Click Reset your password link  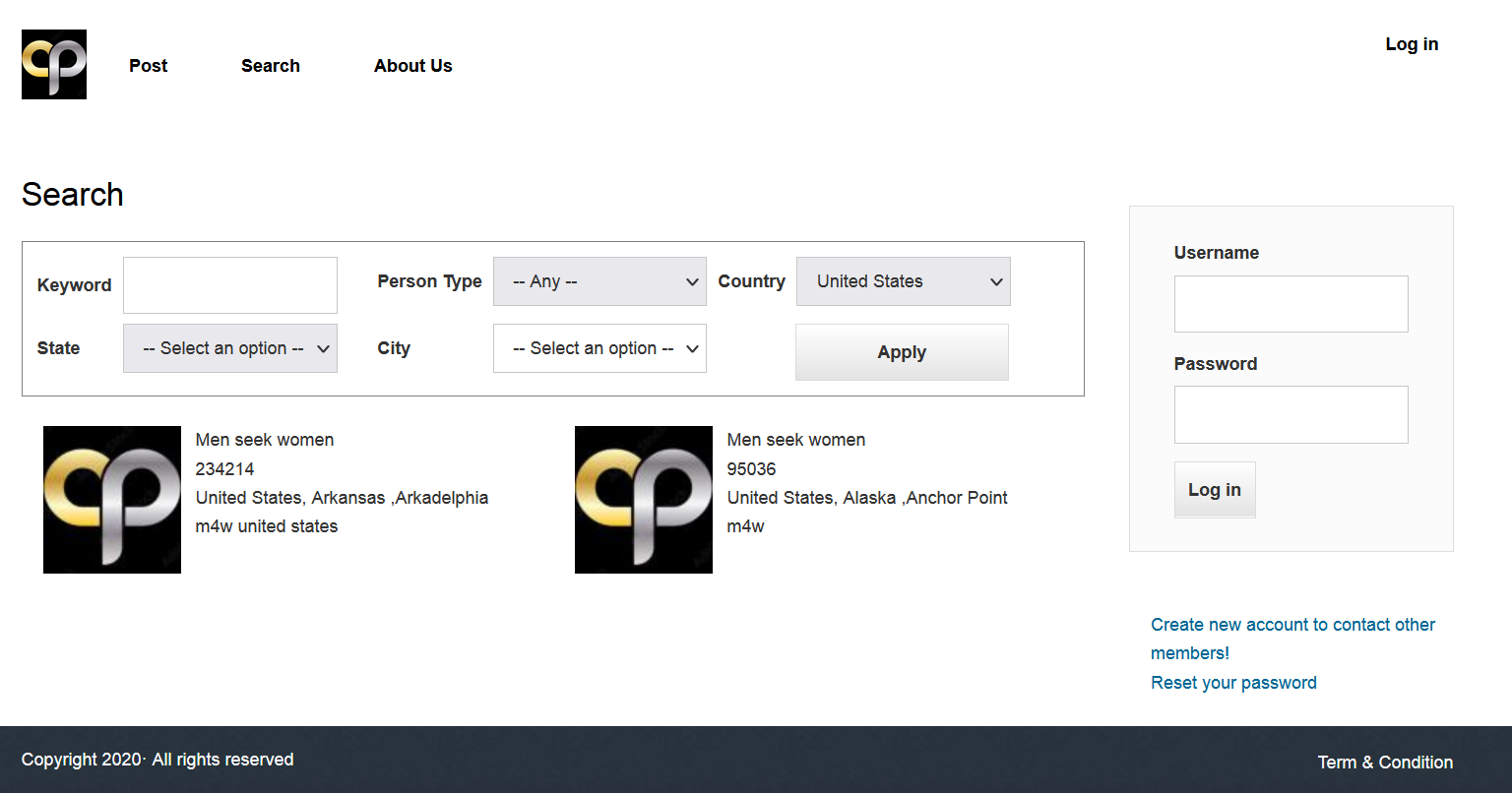point(1233,683)
